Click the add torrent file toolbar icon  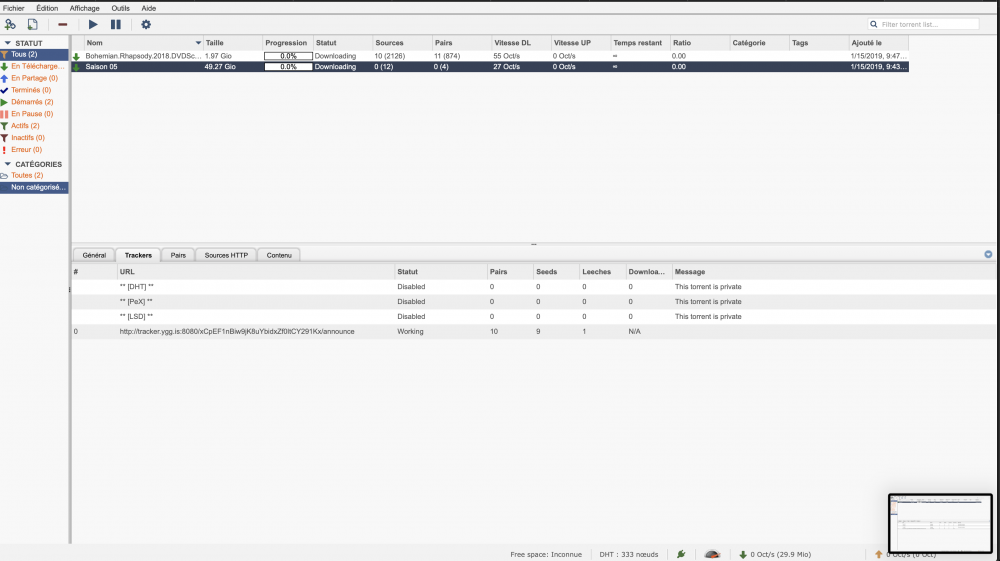pyautogui.click(x=33, y=24)
